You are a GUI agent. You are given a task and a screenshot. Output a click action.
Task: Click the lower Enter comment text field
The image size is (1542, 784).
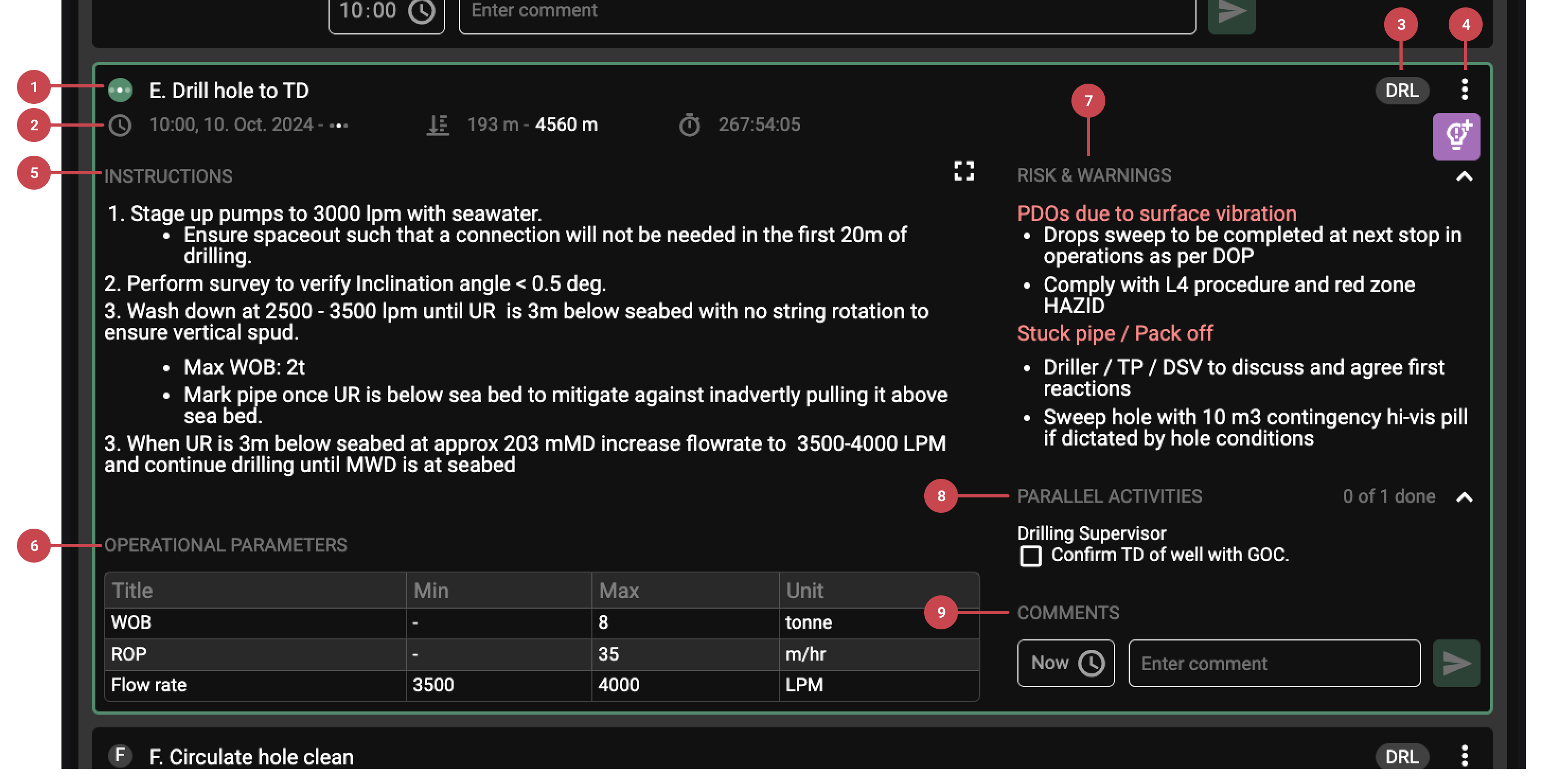tap(1274, 663)
